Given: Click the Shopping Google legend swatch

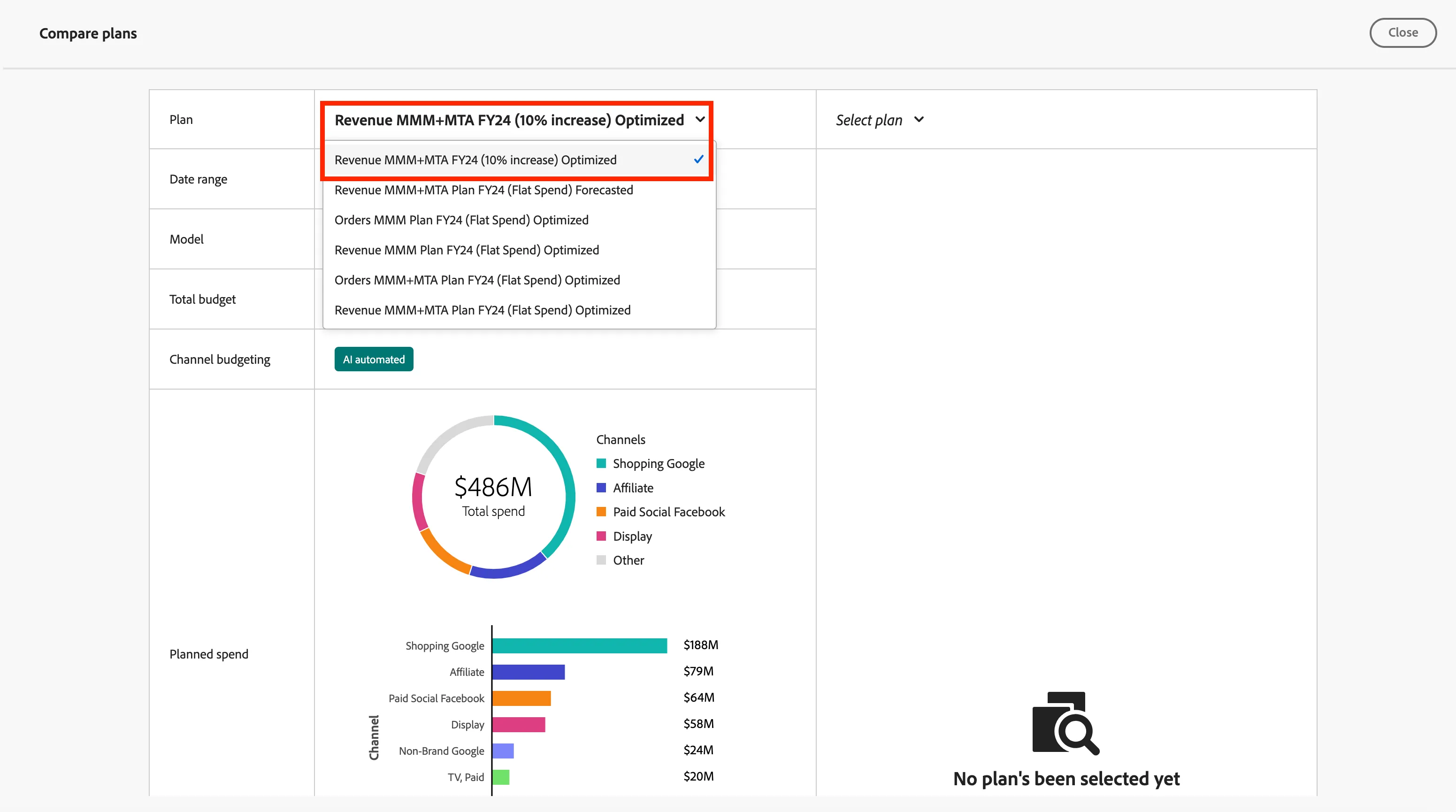Looking at the screenshot, I should pyautogui.click(x=601, y=463).
